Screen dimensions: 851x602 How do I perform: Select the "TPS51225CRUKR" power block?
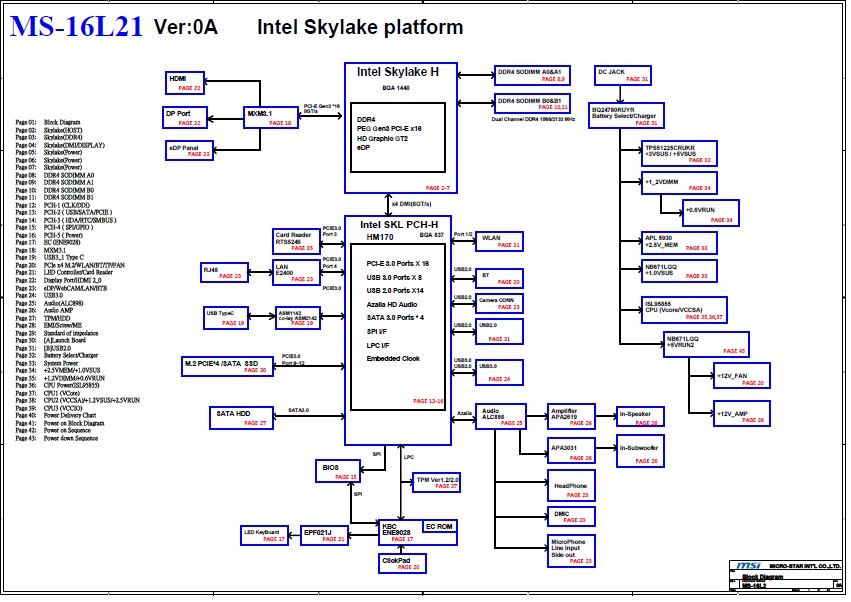(679, 153)
